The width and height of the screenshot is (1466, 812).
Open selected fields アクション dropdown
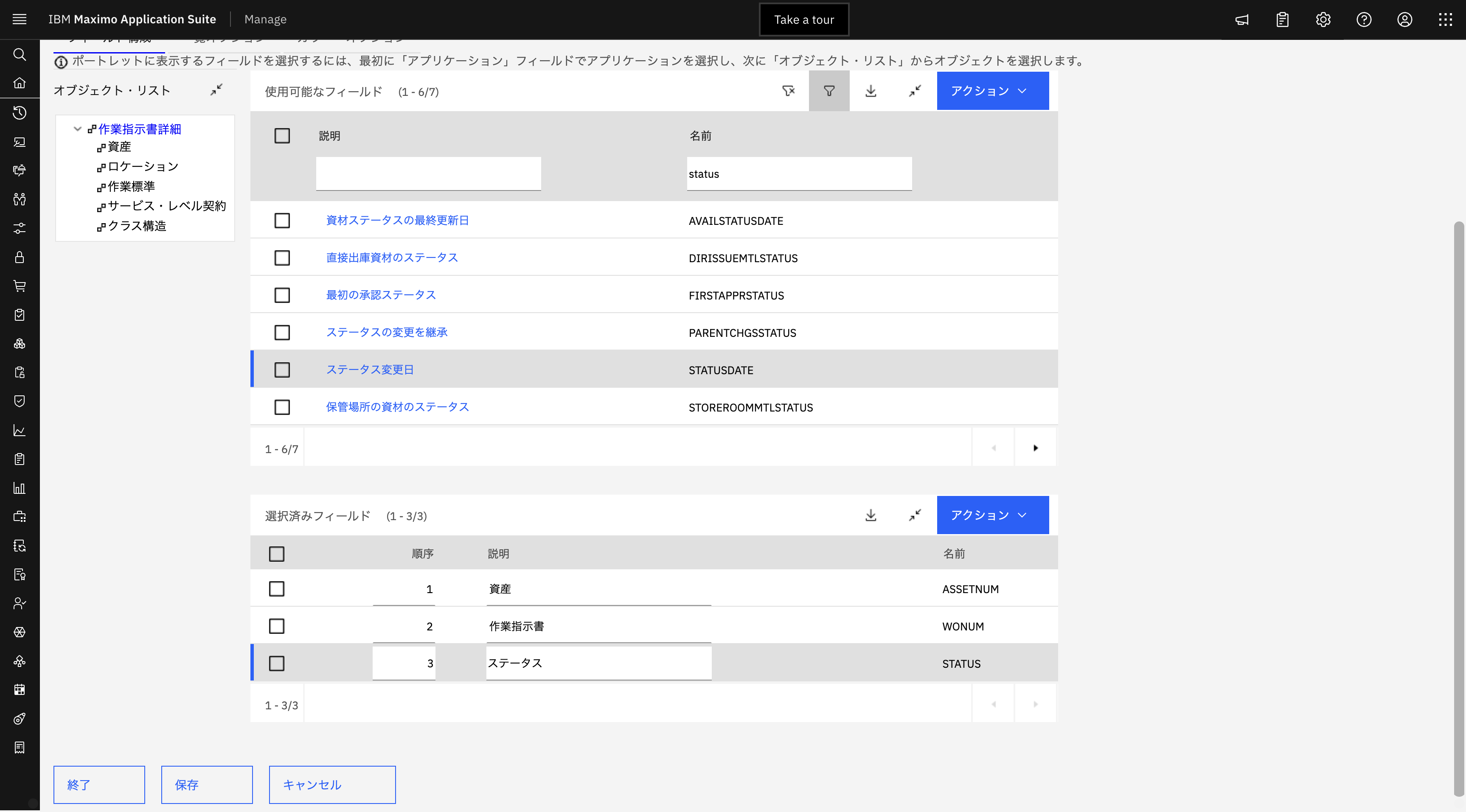[992, 515]
